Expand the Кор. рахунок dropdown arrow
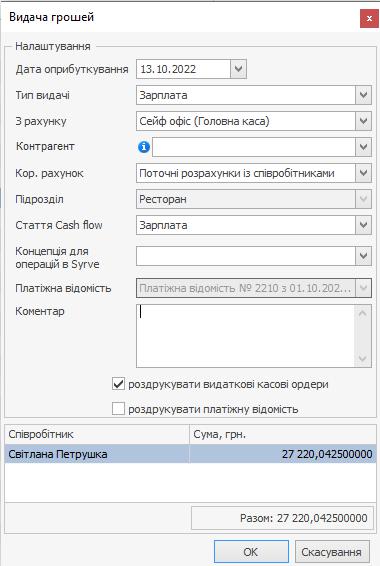 (x=363, y=173)
